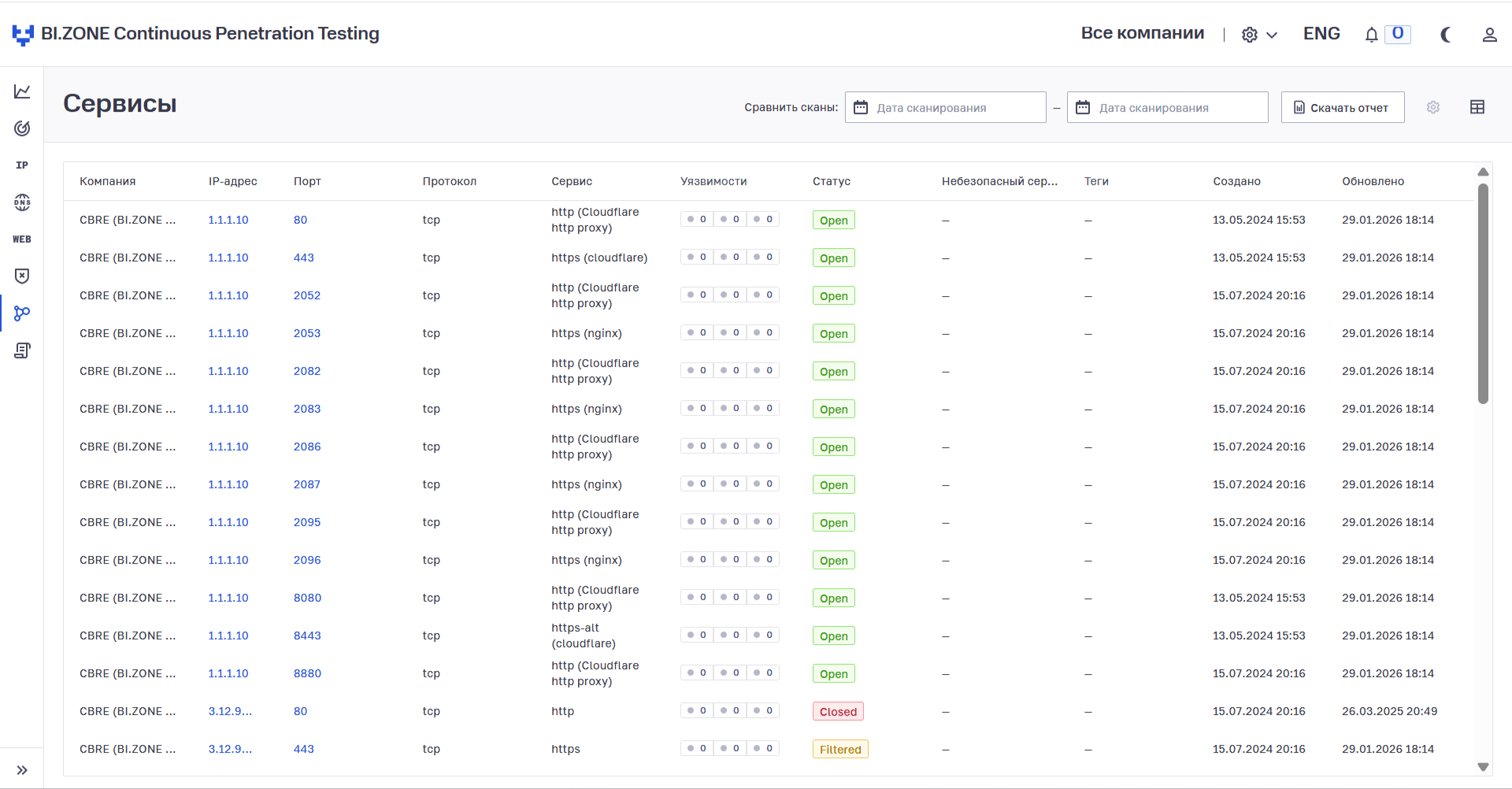
Task: Open the reports document sidebar icon
Action: tap(22, 350)
